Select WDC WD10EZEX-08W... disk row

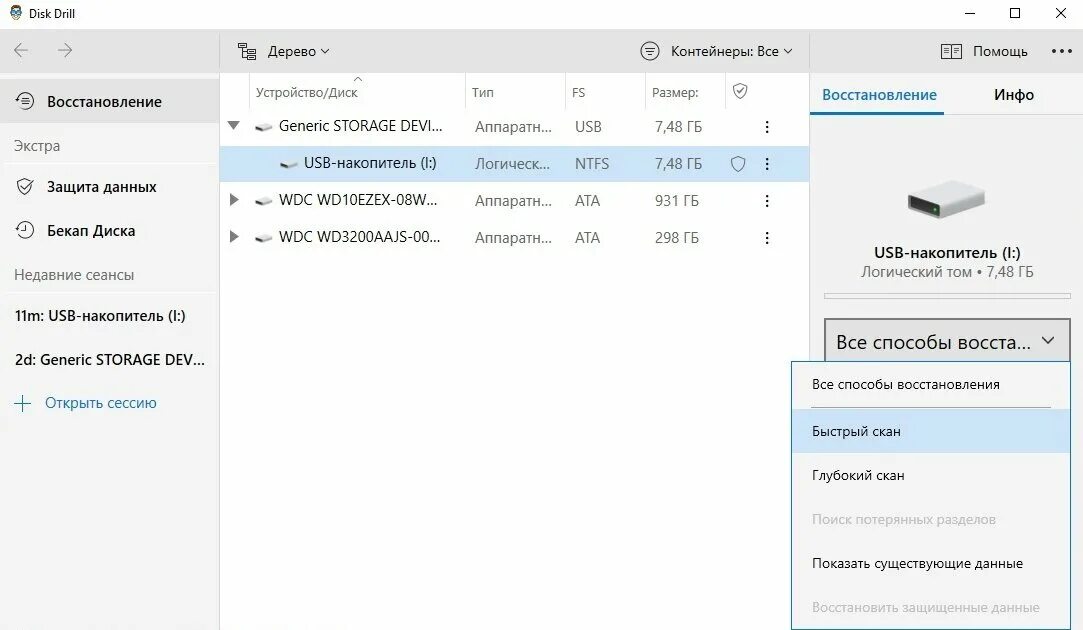pos(514,200)
